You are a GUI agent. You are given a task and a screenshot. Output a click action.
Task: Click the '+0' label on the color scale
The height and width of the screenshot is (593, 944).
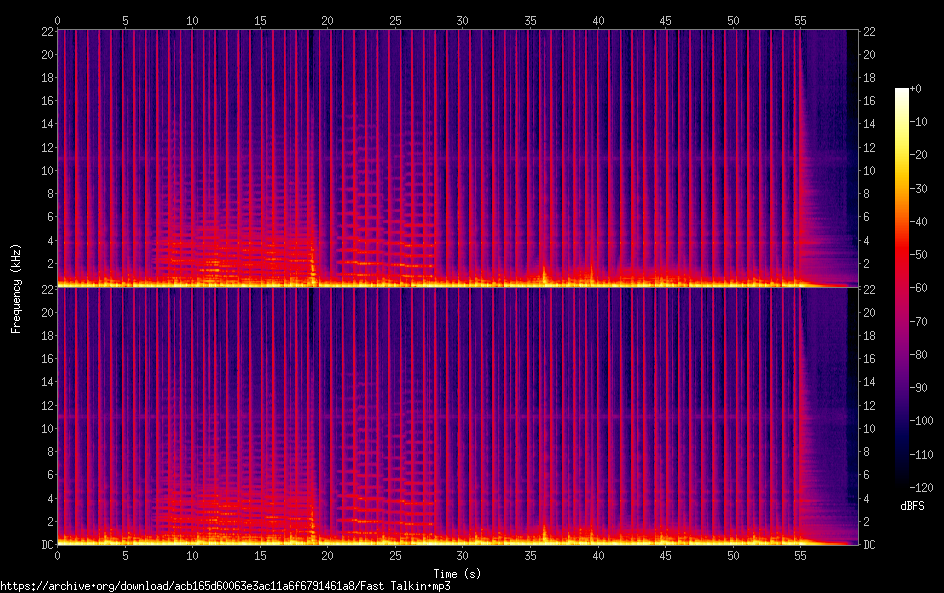(x=917, y=89)
